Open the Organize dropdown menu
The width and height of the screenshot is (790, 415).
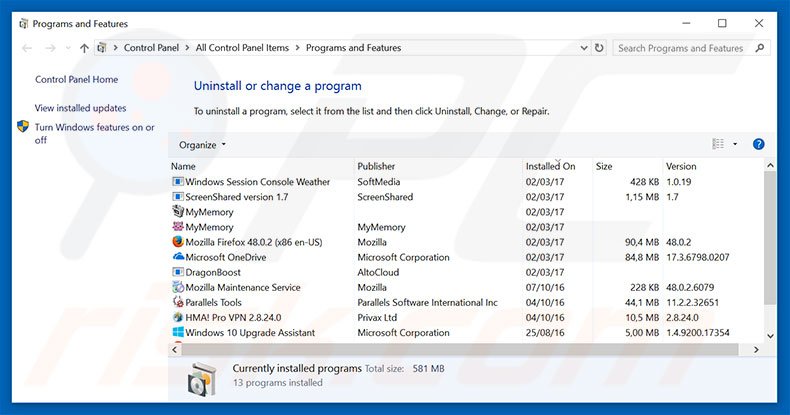coord(202,145)
